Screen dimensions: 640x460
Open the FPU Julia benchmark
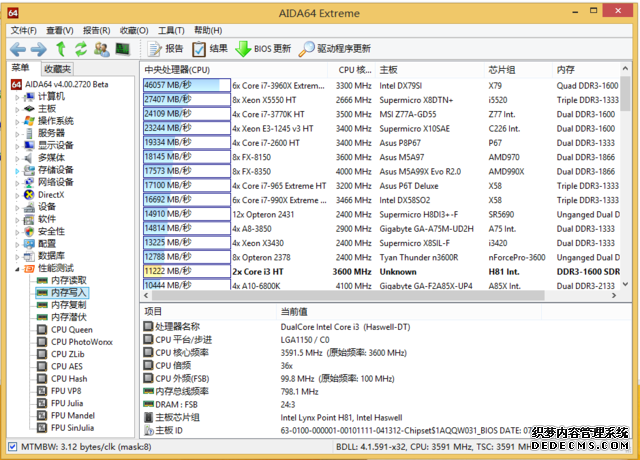pyautogui.click(x=60, y=403)
